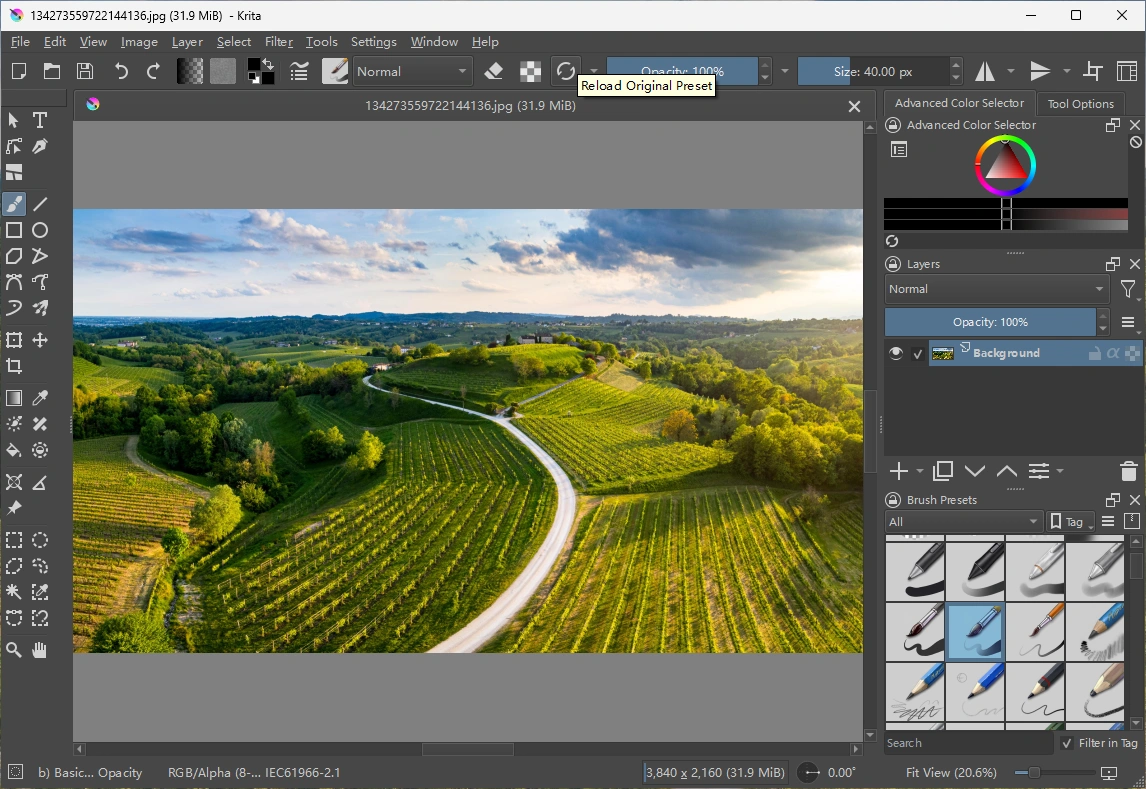Image resolution: width=1146 pixels, height=789 pixels.
Task: Toggle preserve alpha checkerboard button
Action: (531, 71)
